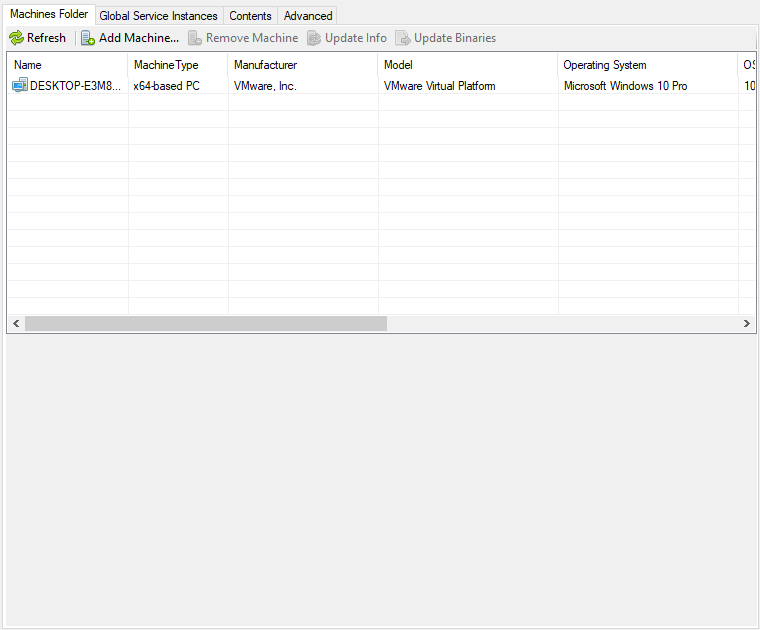Select the DESKTOP-E3M8 computer icon
Viewport: 760px width, 630px height.
pos(20,86)
